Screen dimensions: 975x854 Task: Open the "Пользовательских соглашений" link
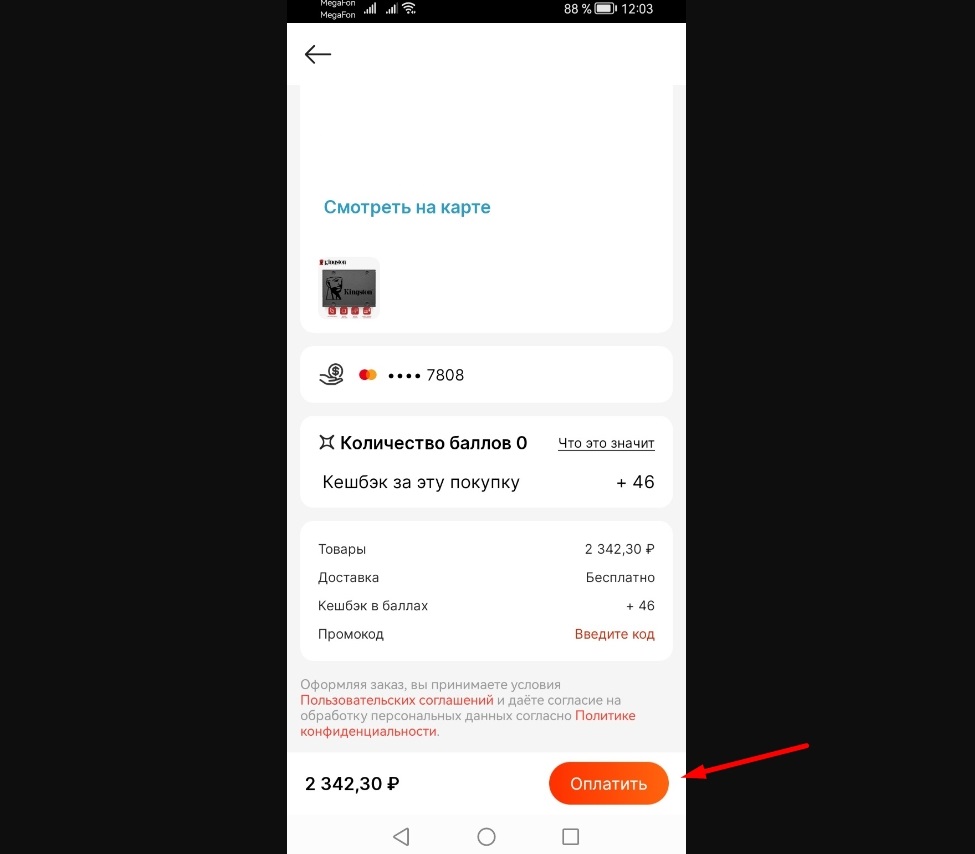click(397, 700)
